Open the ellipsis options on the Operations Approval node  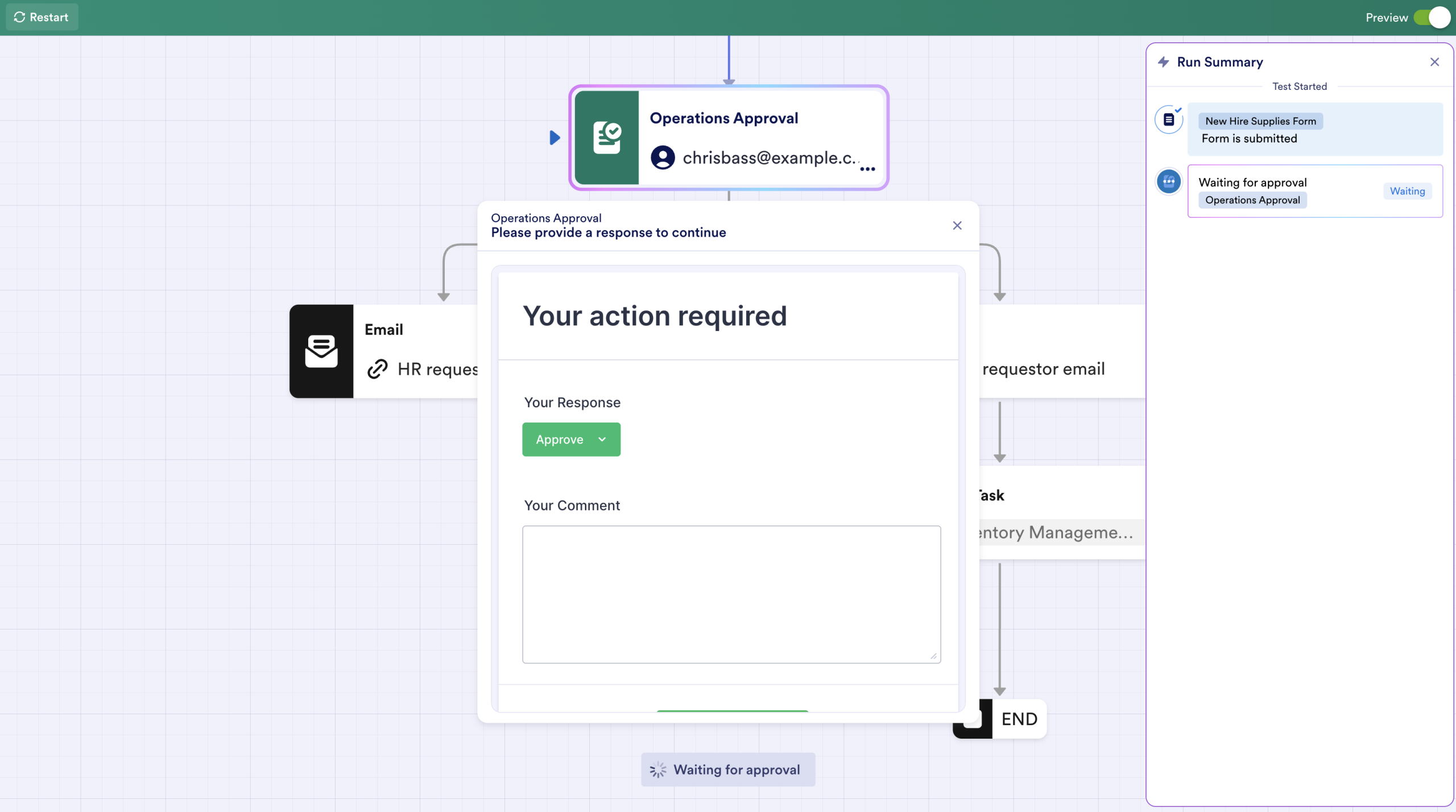click(868, 170)
